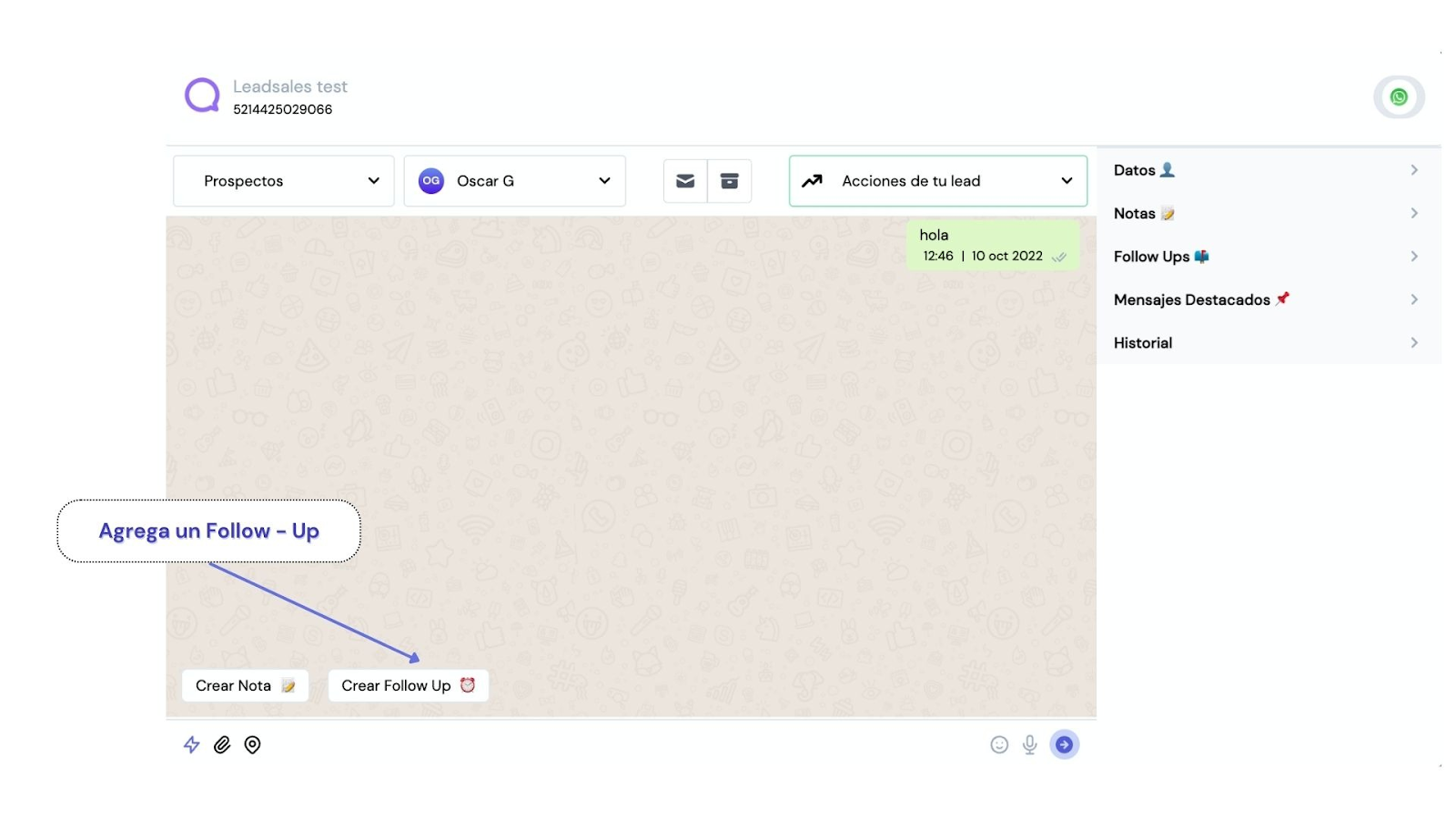Click the OG avatar badge

point(431,181)
